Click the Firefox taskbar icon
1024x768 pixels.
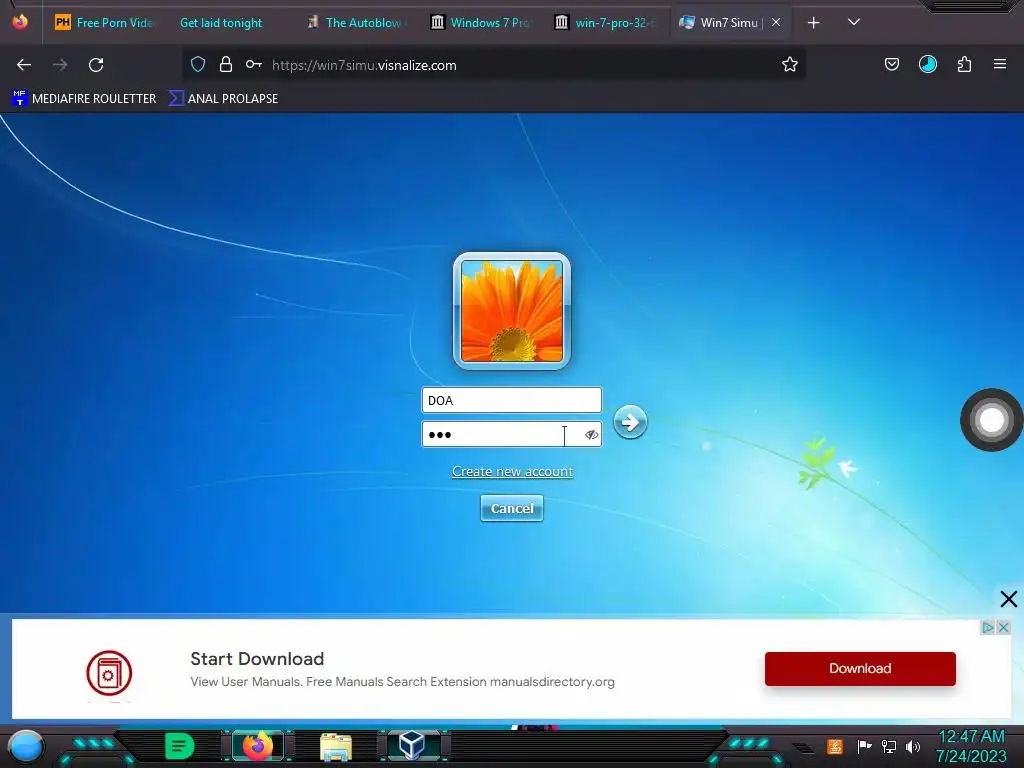click(x=257, y=746)
